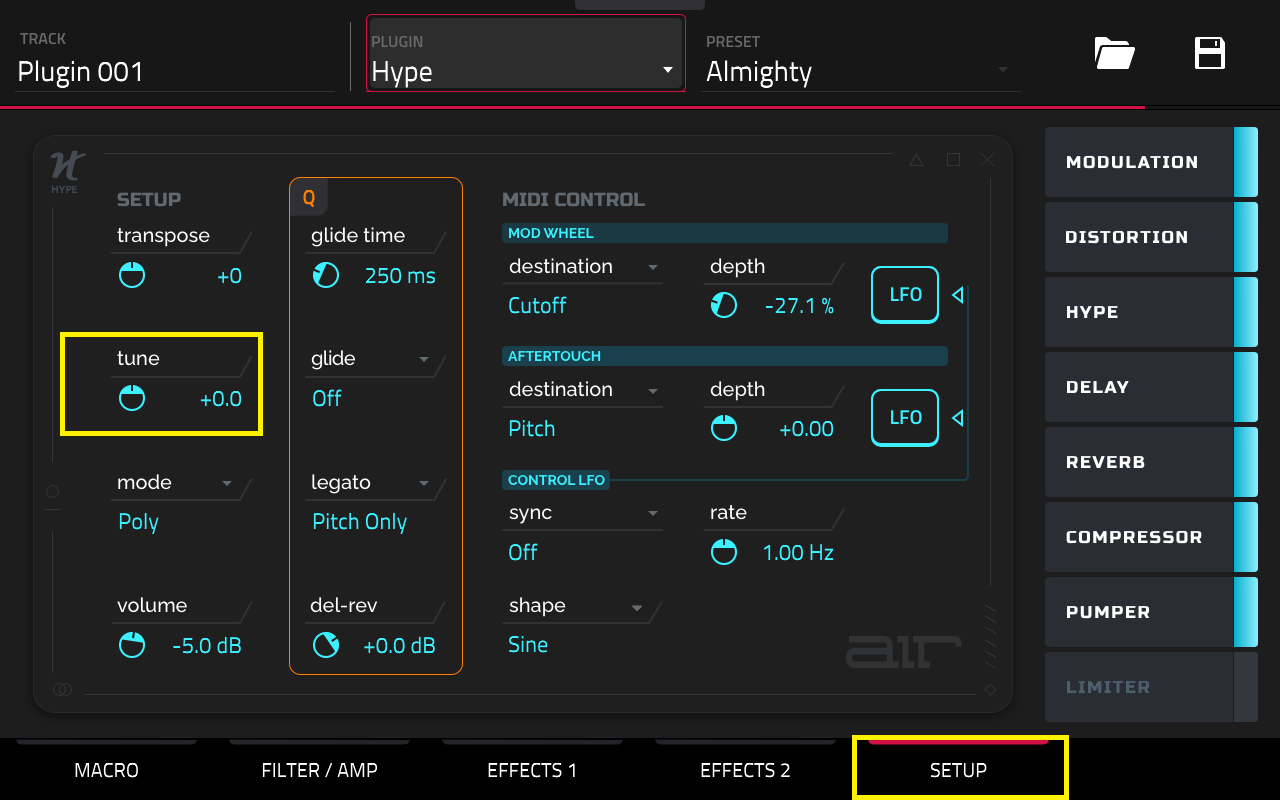Click the square icon at panel top right
This screenshot has width=1280, height=800.
pos(953,160)
